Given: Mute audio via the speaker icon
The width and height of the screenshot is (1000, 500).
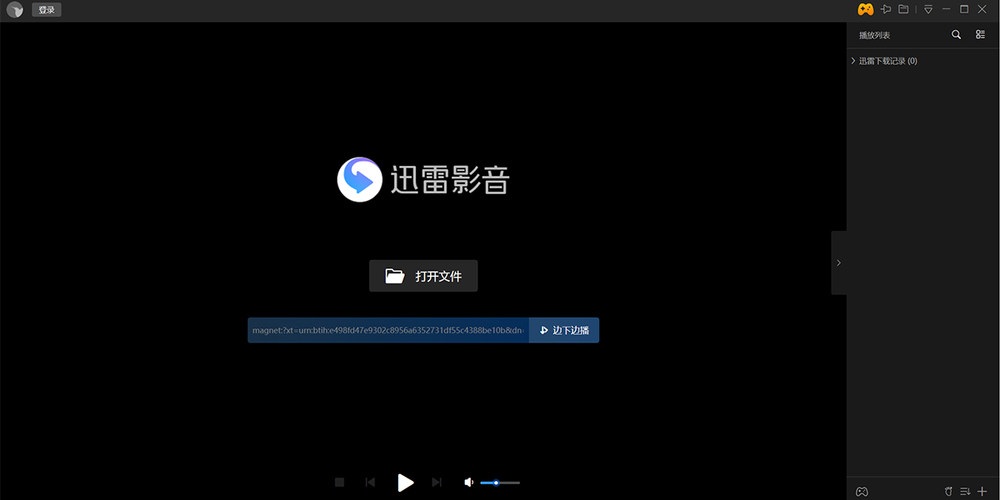Looking at the screenshot, I should [x=469, y=483].
